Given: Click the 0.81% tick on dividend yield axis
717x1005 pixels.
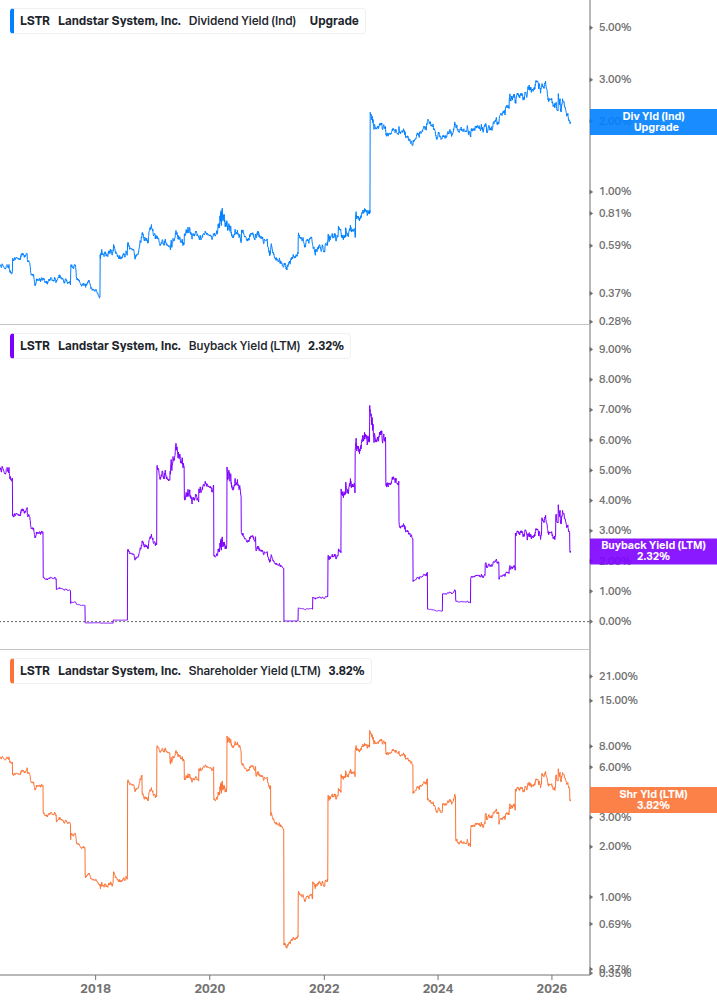Looking at the screenshot, I should pos(614,213).
